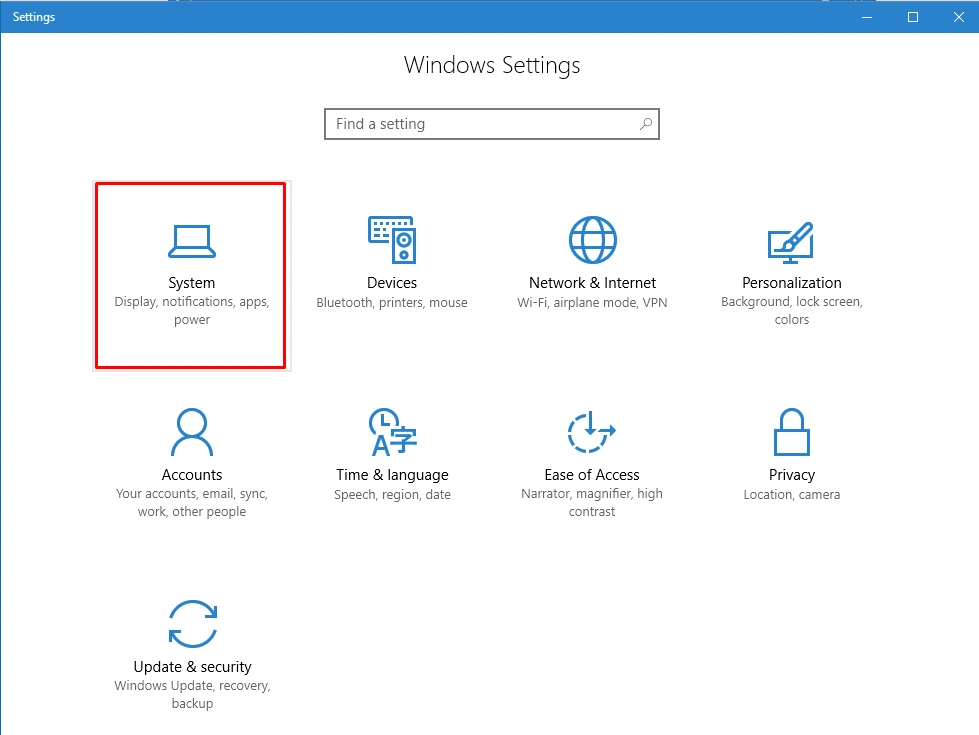Click the 'Speech, region, date' description

click(x=392, y=495)
